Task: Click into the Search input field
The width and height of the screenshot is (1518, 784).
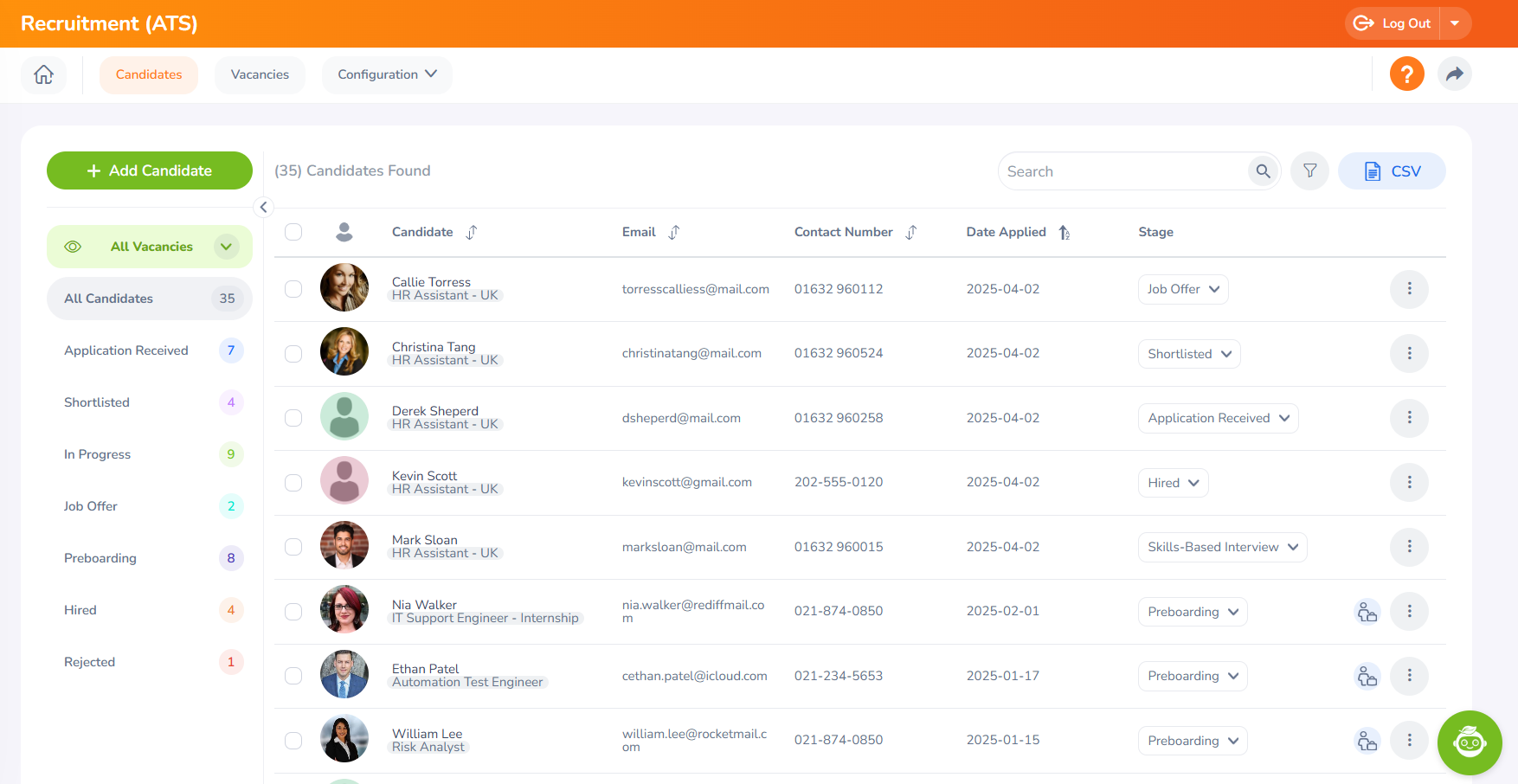Action: point(1122,171)
